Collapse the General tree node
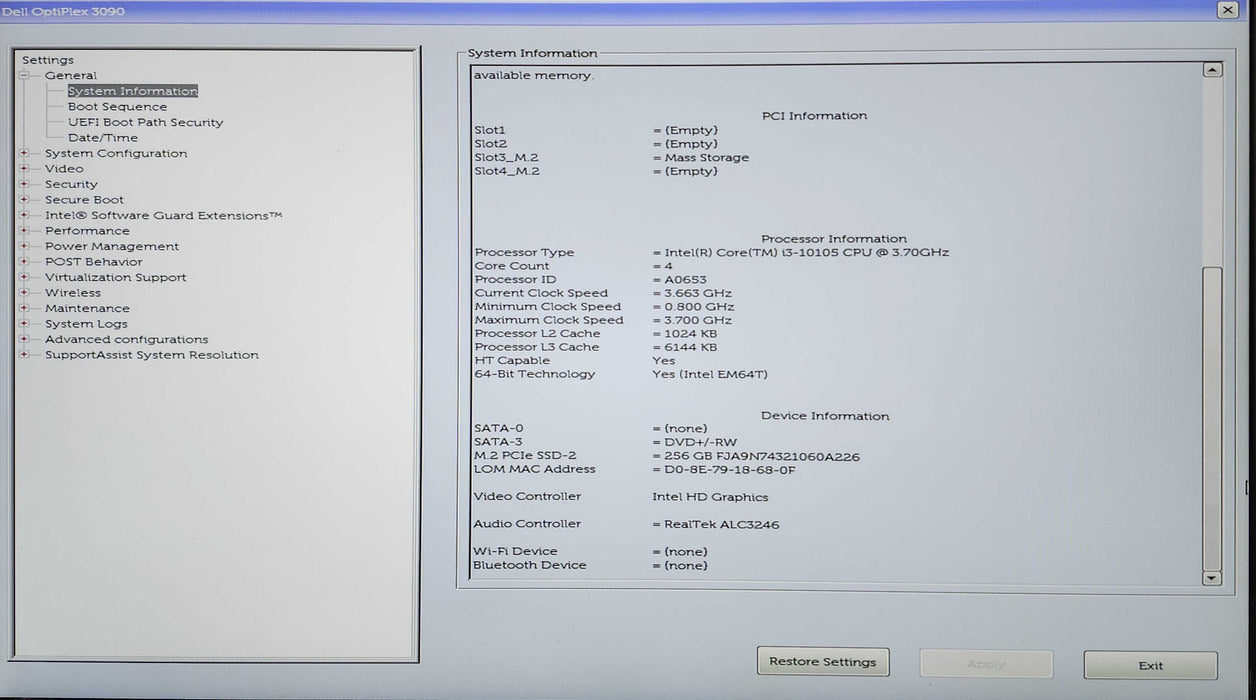This screenshot has width=1256, height=700. pos(24,76)
